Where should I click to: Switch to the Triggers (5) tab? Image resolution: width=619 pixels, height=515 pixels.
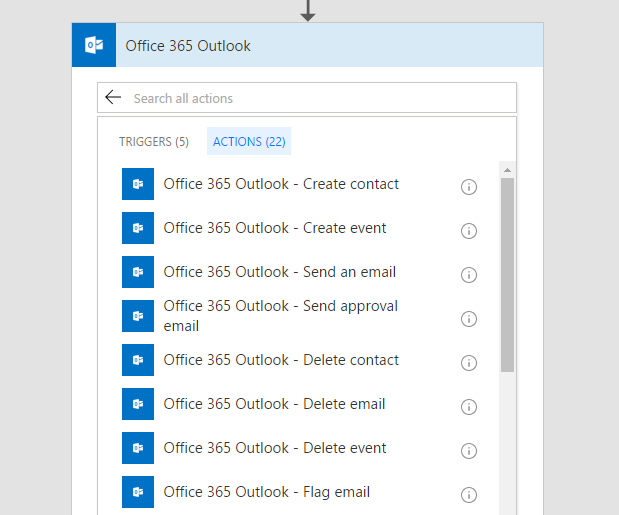coord(154,142)
